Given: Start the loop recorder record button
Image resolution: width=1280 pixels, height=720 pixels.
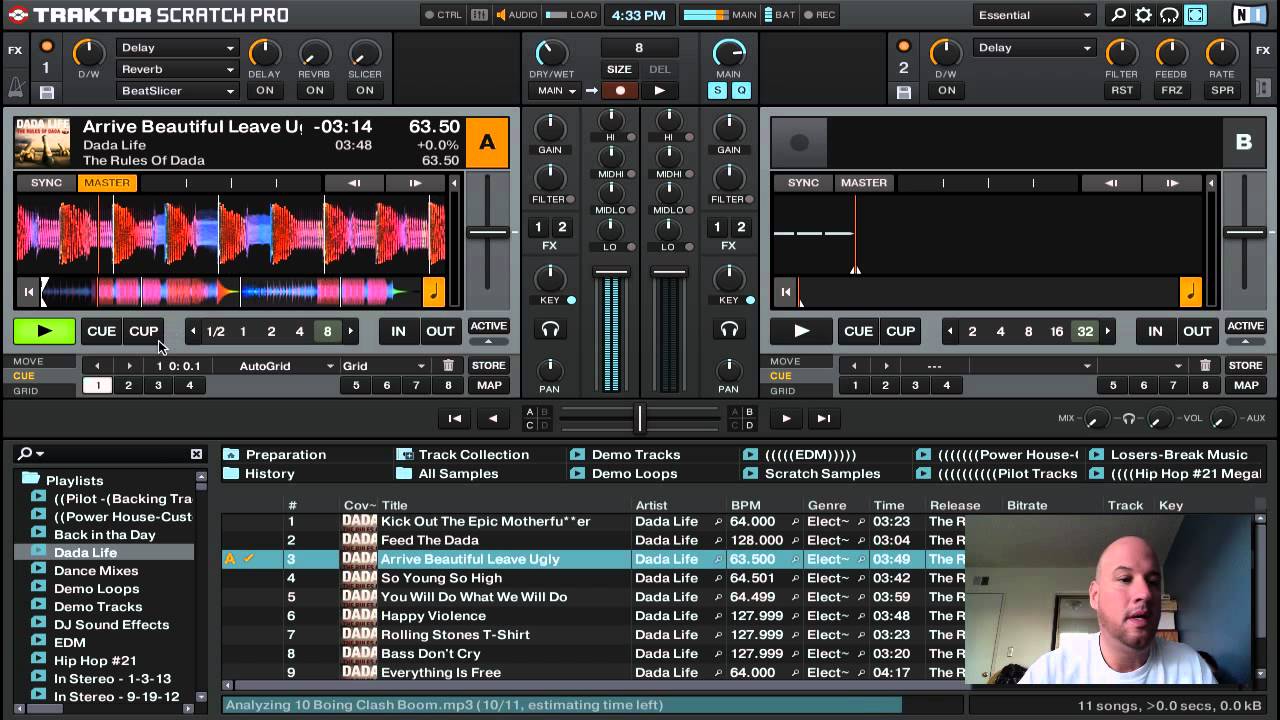Looking at the screenshot, I should [620, 90].
